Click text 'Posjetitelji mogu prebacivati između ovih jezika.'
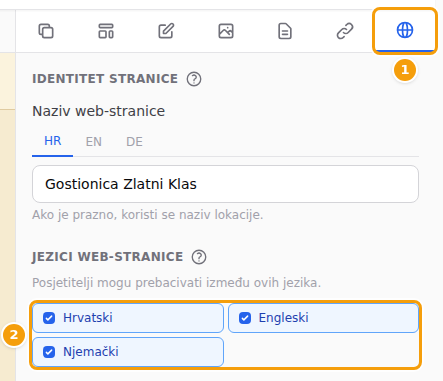This screenshot has width=443, height=381. coord(176,283)
